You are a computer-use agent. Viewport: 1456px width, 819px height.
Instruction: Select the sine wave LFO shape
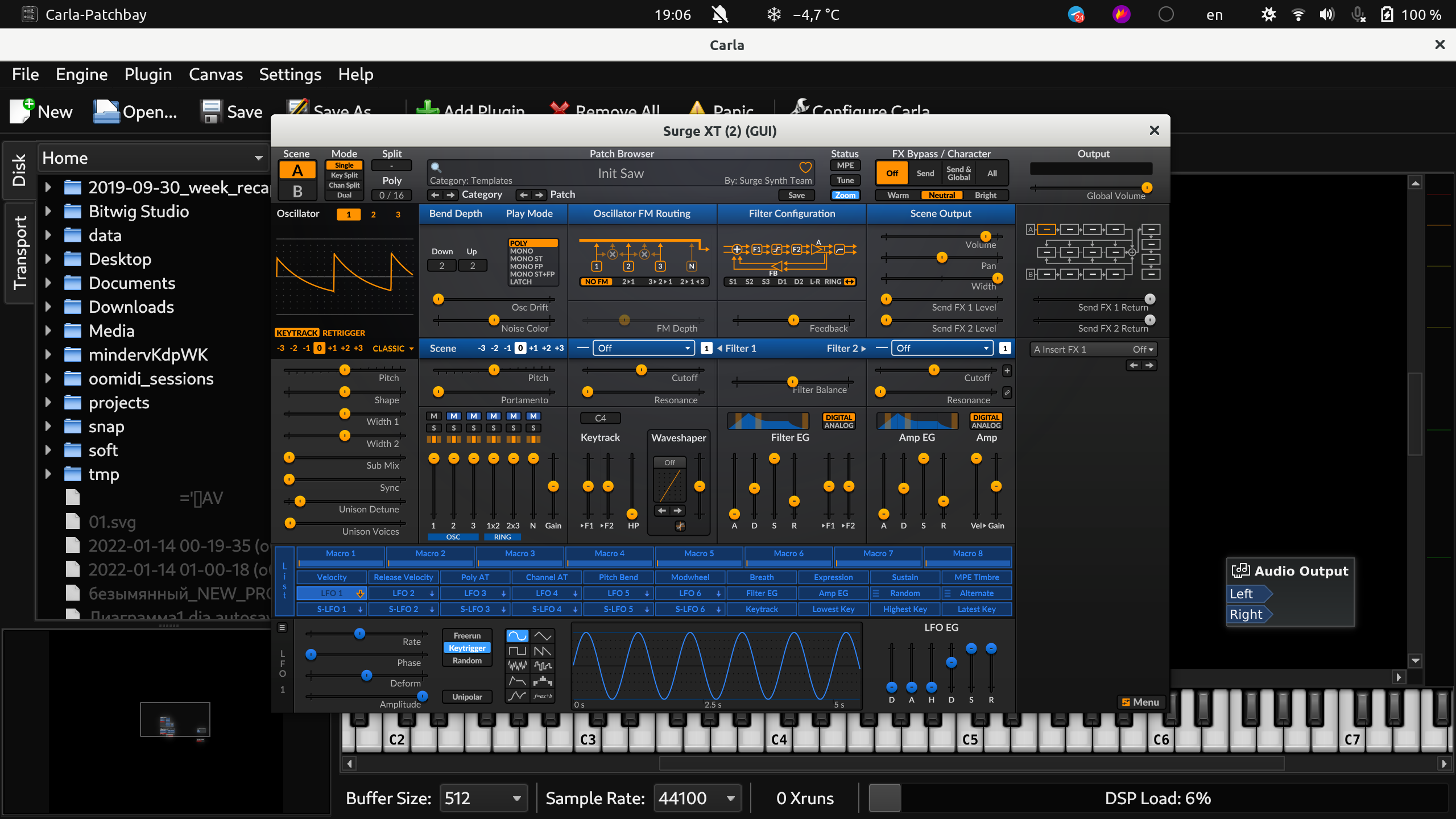pos(516,635)
